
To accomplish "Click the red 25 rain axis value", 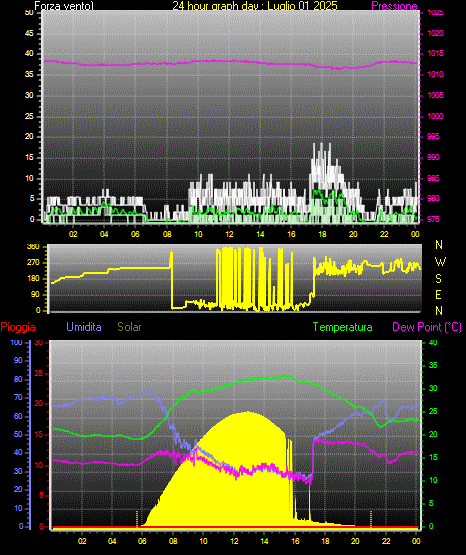I will 39,373.
